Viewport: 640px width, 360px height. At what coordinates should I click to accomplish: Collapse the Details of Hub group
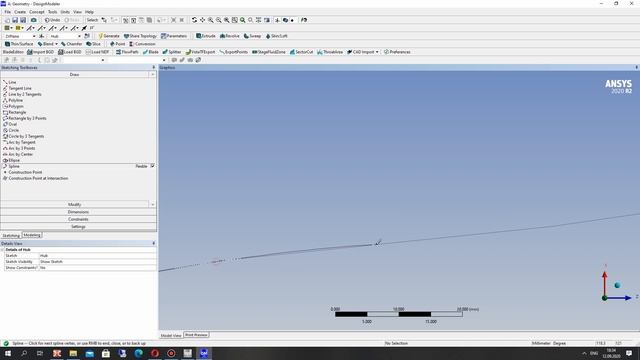click(2, 249)
